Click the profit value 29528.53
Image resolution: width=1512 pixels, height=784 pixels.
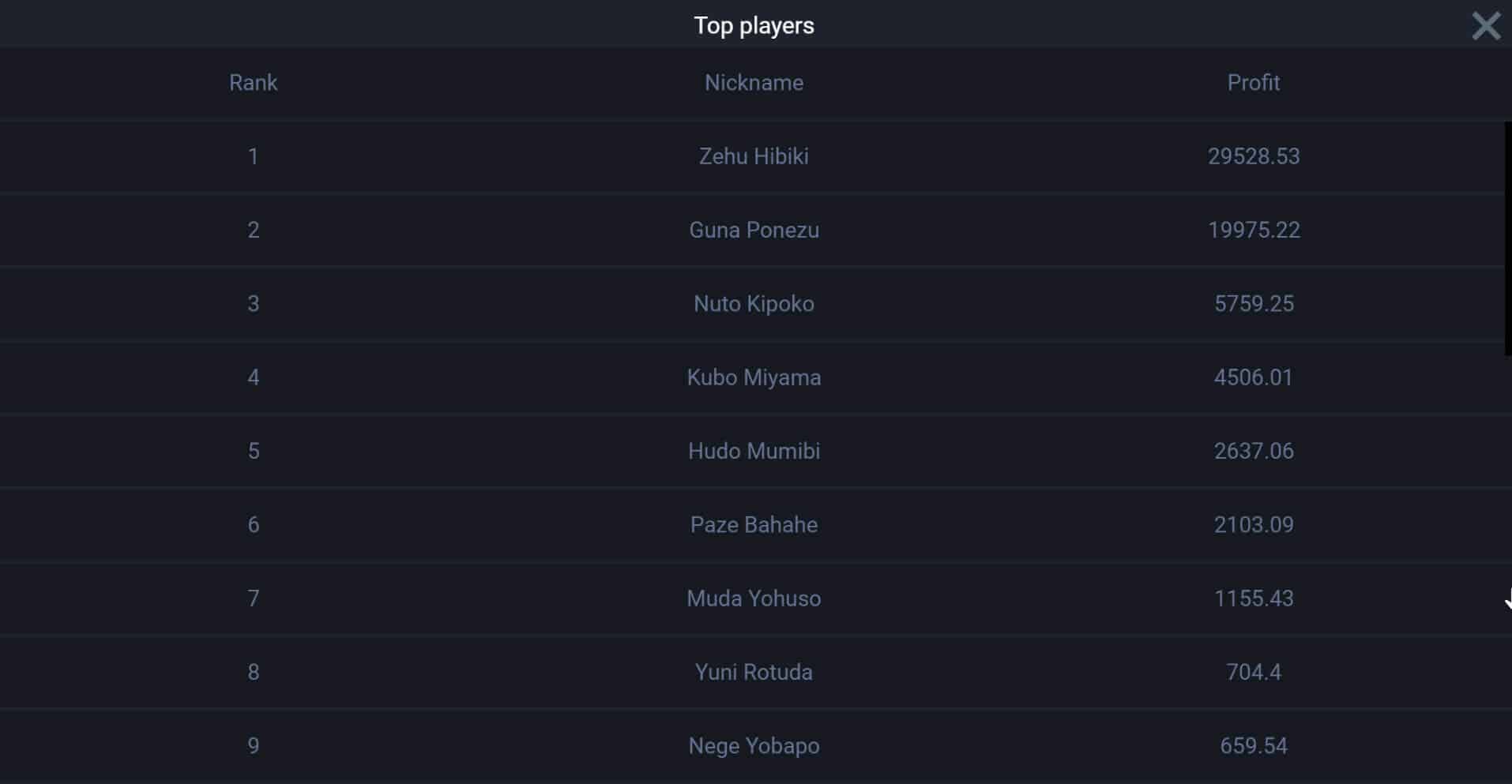pyautogui.click(x=1253, y=156)
